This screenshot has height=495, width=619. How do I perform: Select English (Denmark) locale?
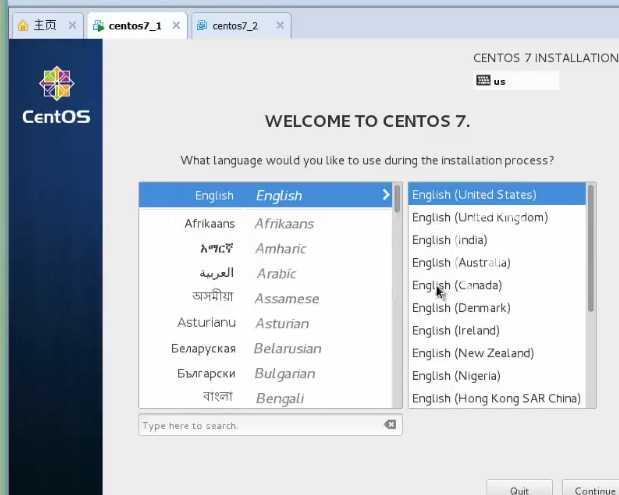(x=497, y=308)
